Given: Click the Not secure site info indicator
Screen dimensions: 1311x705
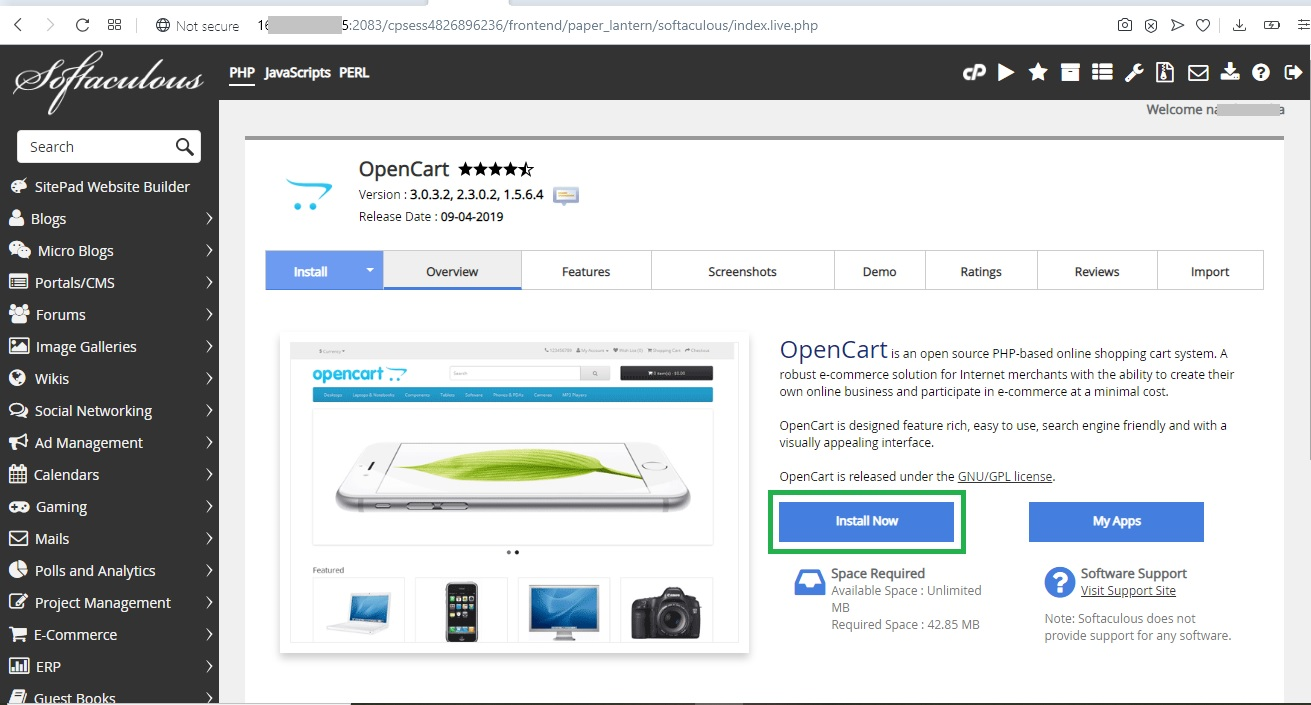Looking at the screenshot, I should 197,25.
